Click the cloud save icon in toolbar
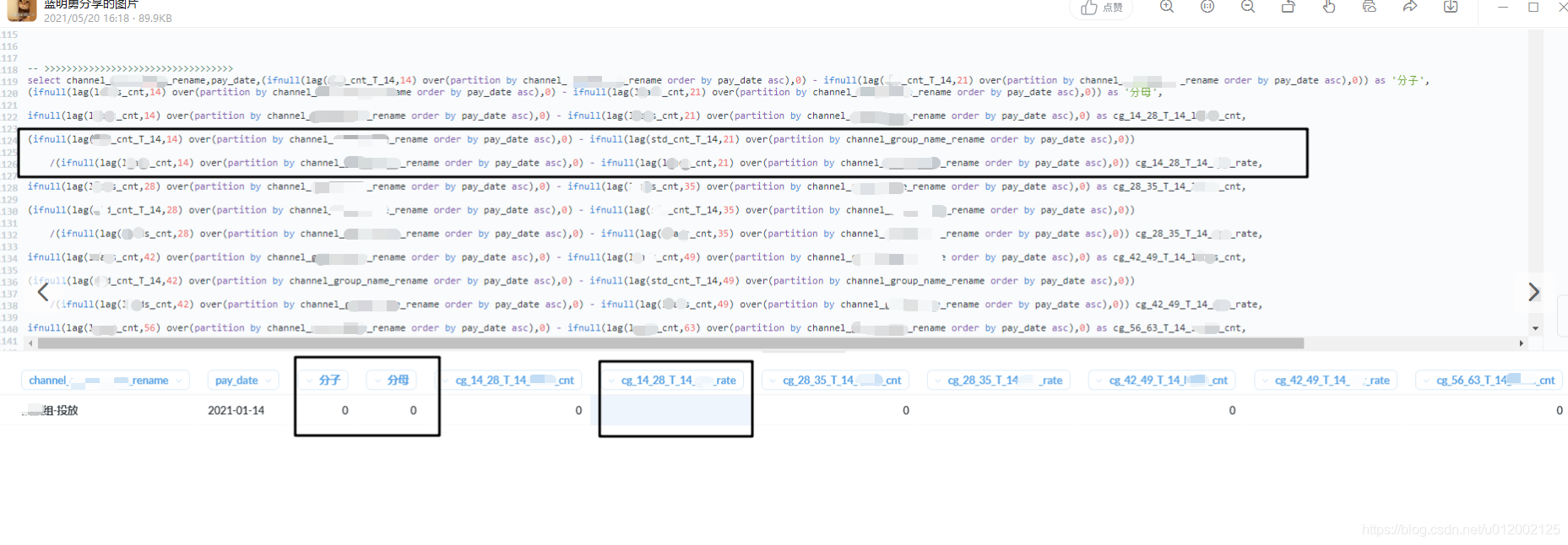 pos(1370,7)
